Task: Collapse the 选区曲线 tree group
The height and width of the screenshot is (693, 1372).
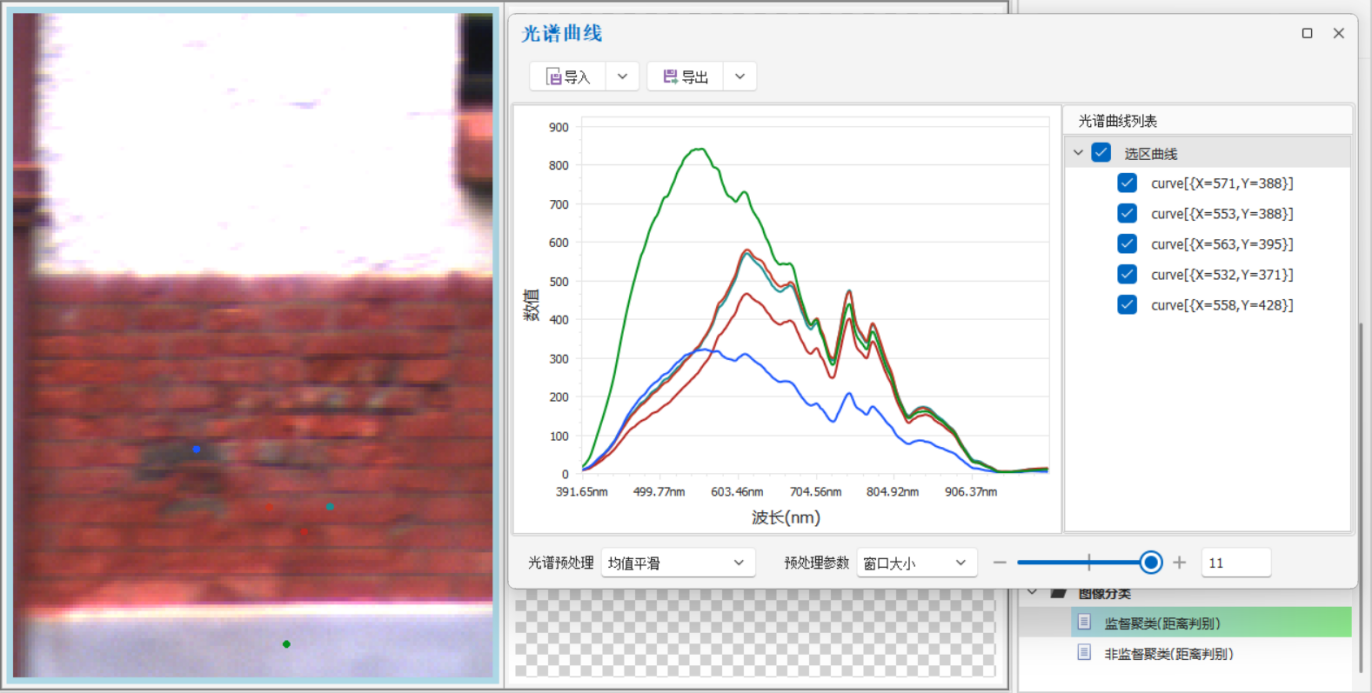Action: click(x=1078, y=153)
